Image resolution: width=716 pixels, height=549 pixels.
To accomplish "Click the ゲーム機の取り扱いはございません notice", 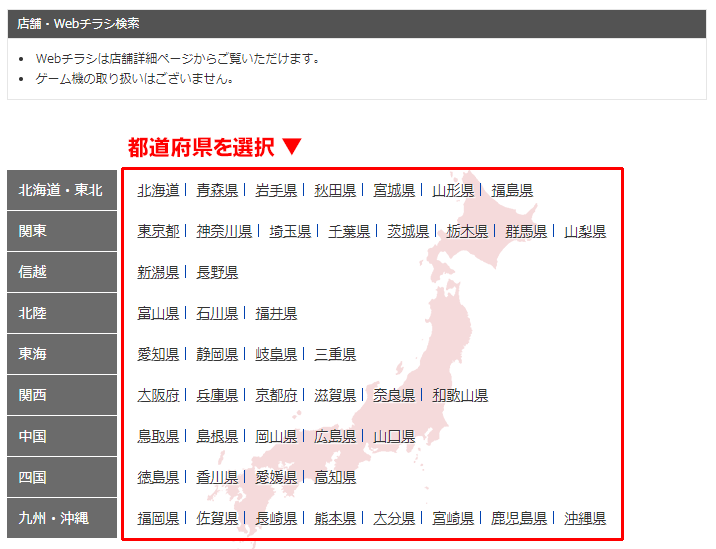I will [135, 79].
